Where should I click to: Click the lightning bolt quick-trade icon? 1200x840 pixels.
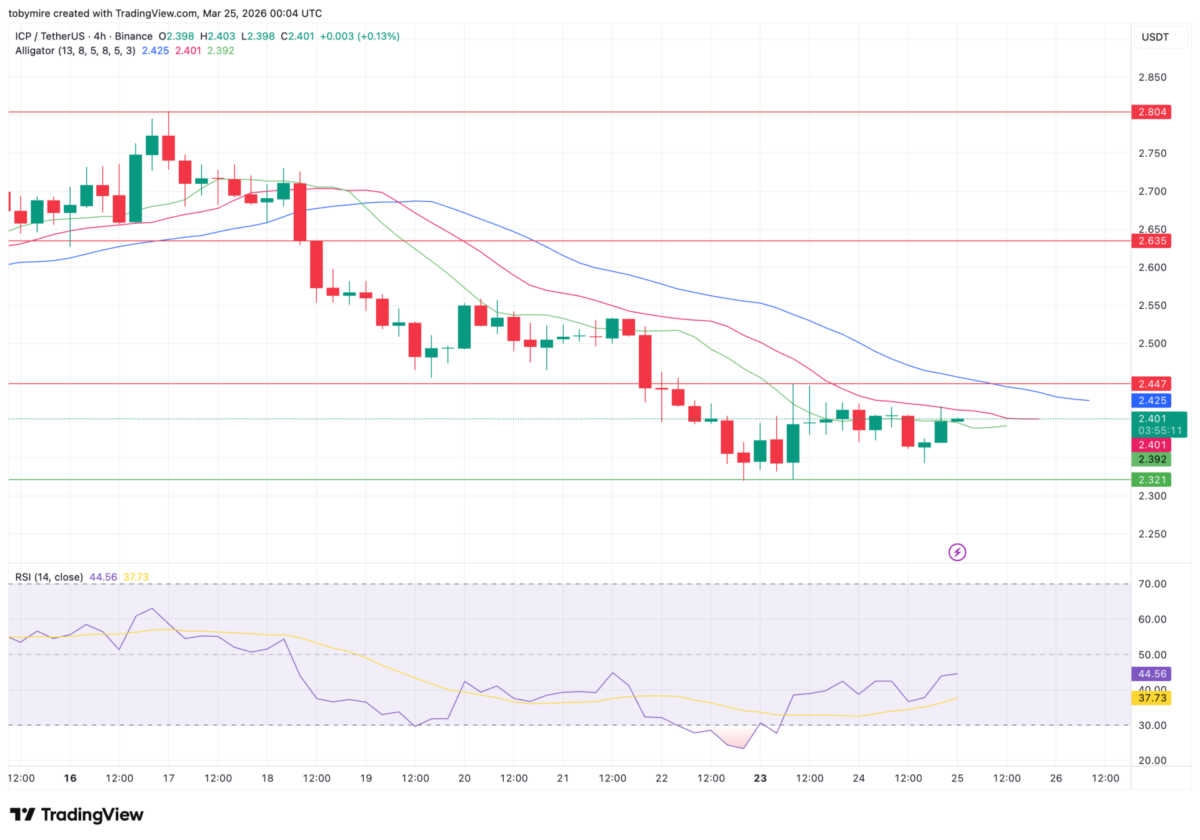point(957,552)
